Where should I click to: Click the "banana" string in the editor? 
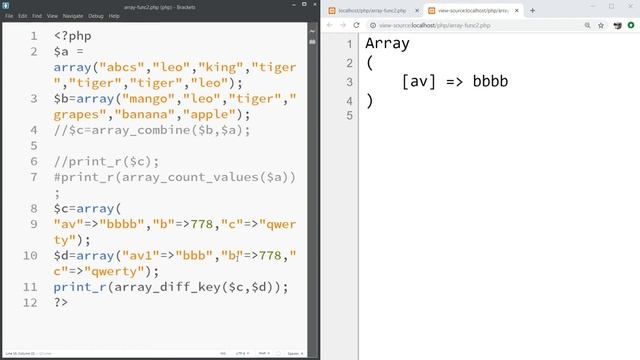pos(144,114)
